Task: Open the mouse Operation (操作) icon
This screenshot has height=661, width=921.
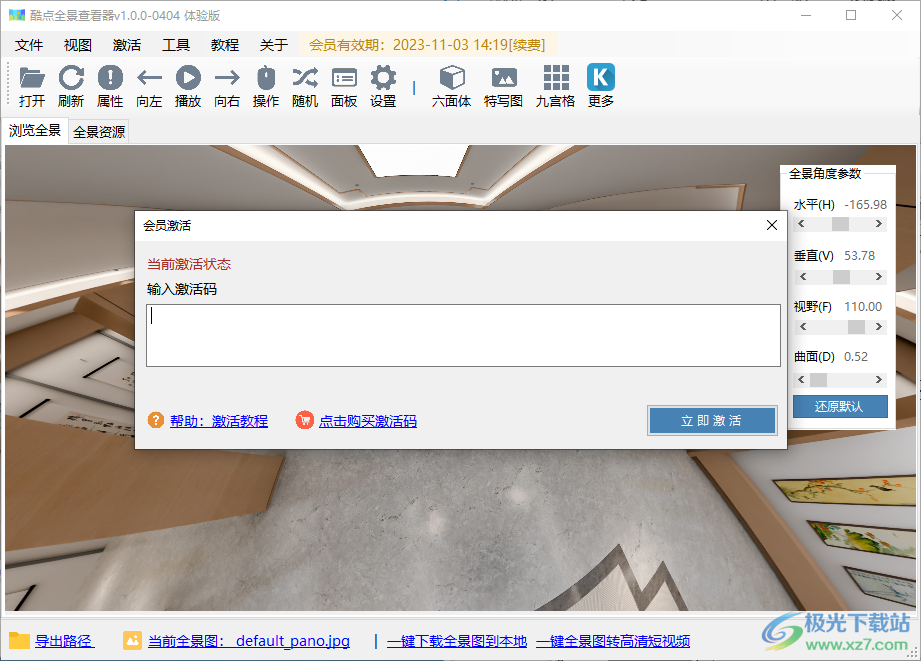Action: [266, 78]
